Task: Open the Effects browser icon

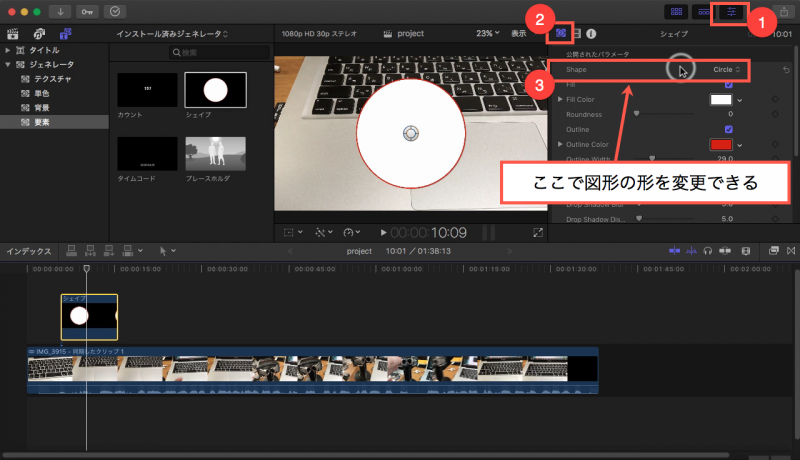Action: (773, 250)
